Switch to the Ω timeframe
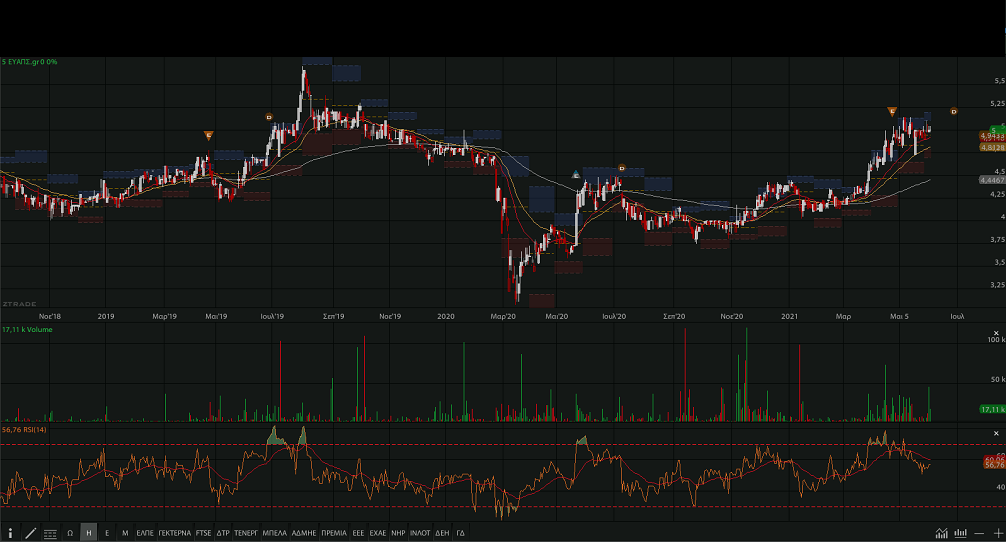 click(70, 533)
